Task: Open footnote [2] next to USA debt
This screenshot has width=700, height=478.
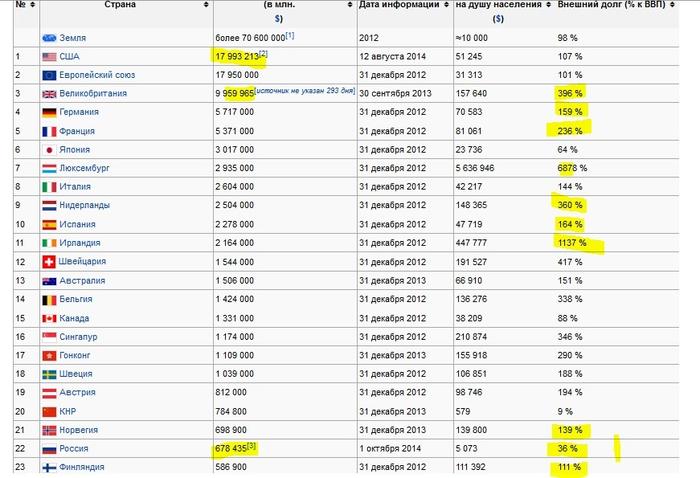Action: pos(264,52)
